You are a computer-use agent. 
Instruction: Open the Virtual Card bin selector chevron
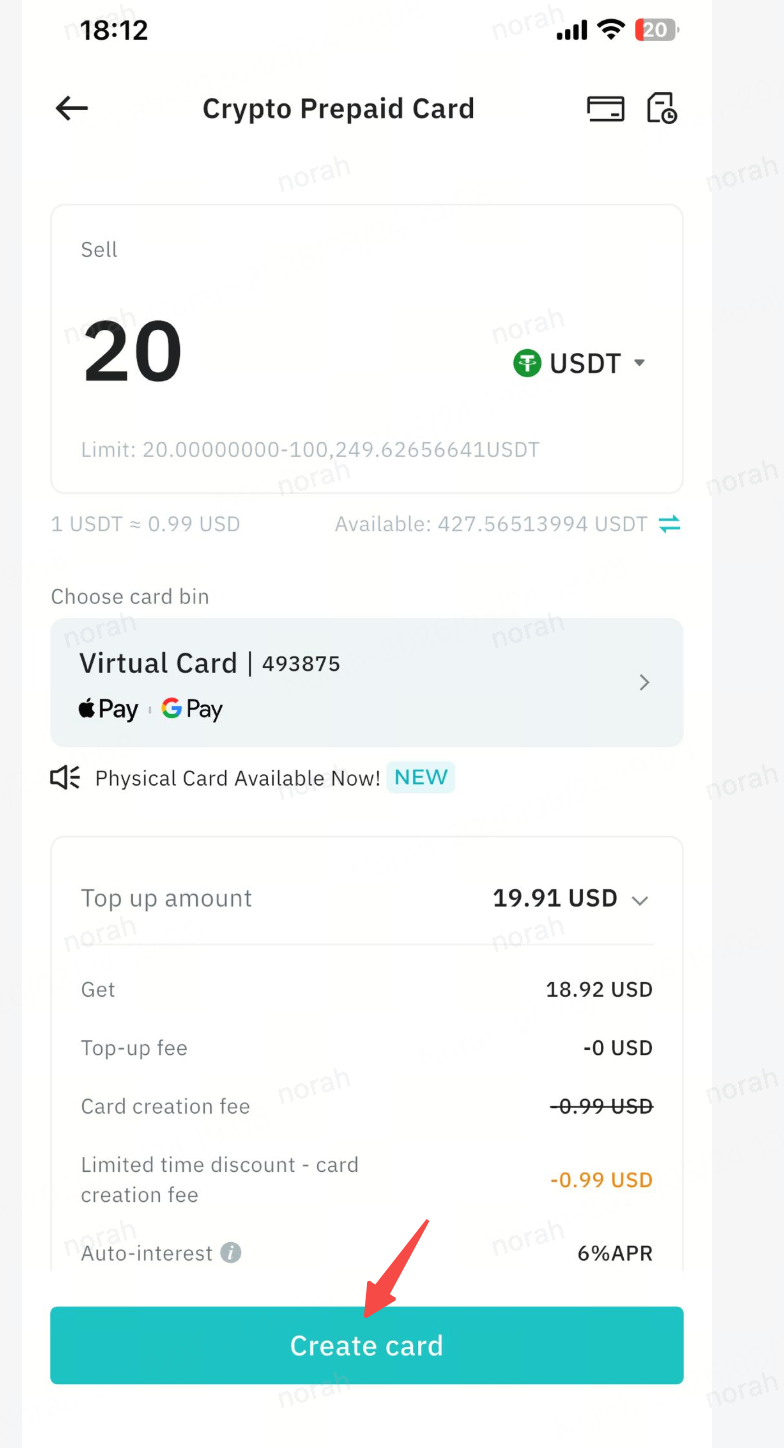click(645, 682)
